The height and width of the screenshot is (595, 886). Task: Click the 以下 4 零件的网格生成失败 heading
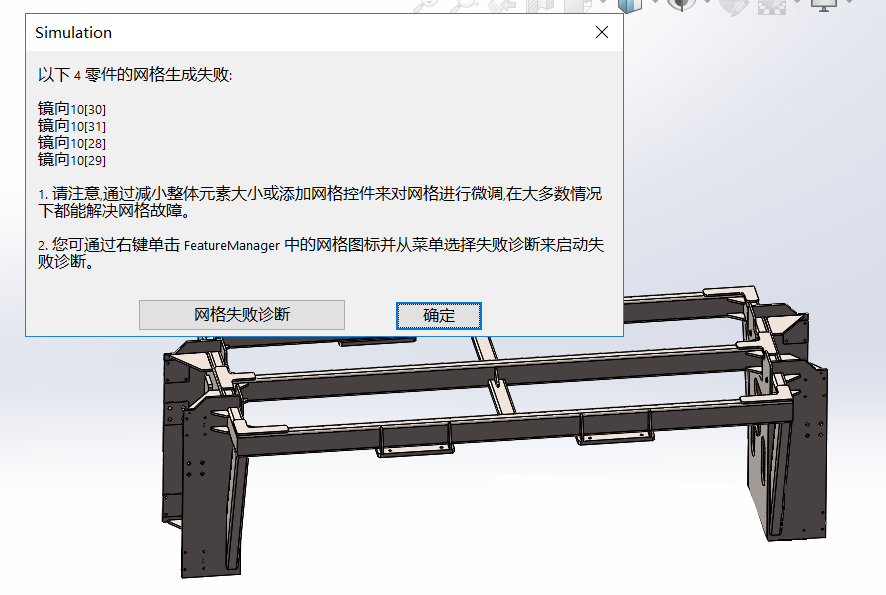[135, 75]
